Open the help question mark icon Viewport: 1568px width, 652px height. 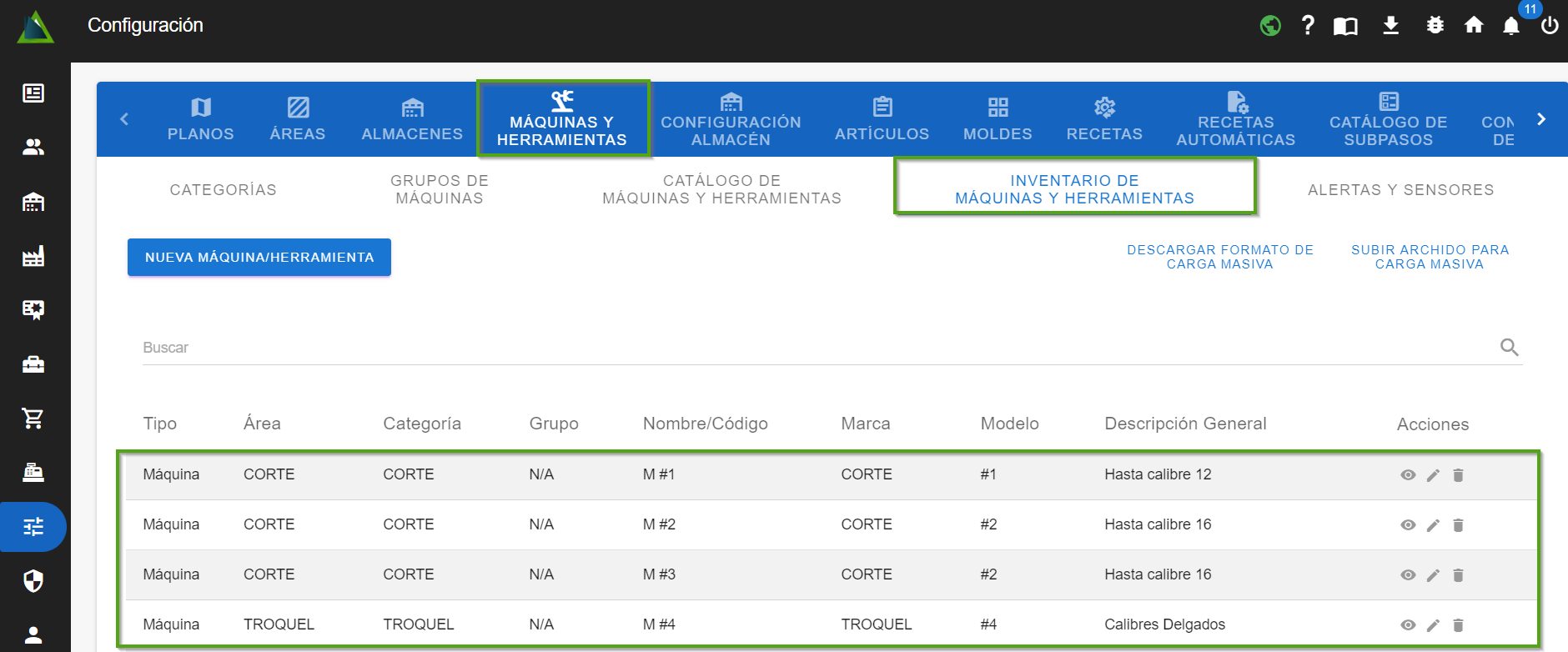coord(1308,26)
